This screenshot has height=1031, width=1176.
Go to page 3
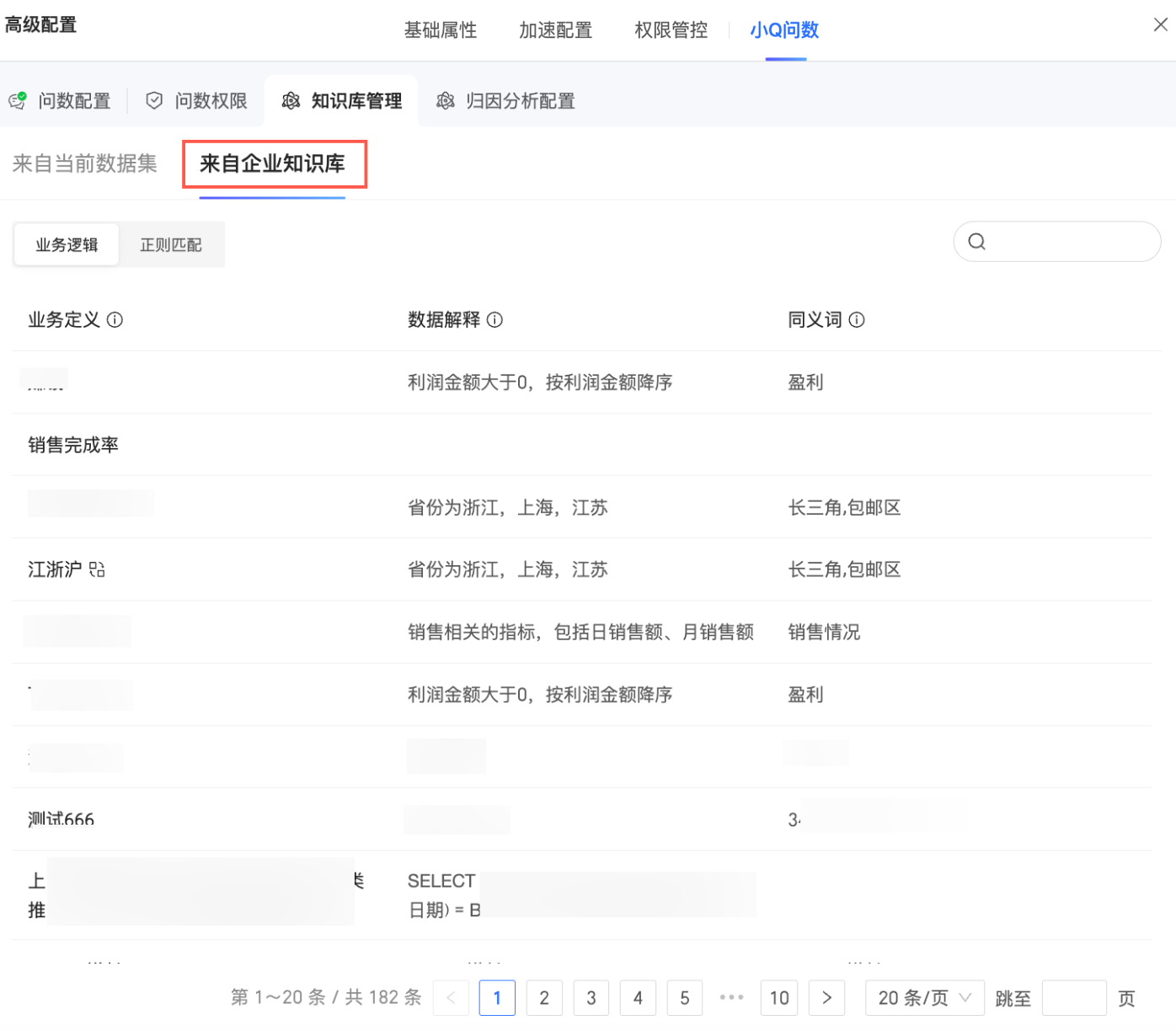(591, 998)
